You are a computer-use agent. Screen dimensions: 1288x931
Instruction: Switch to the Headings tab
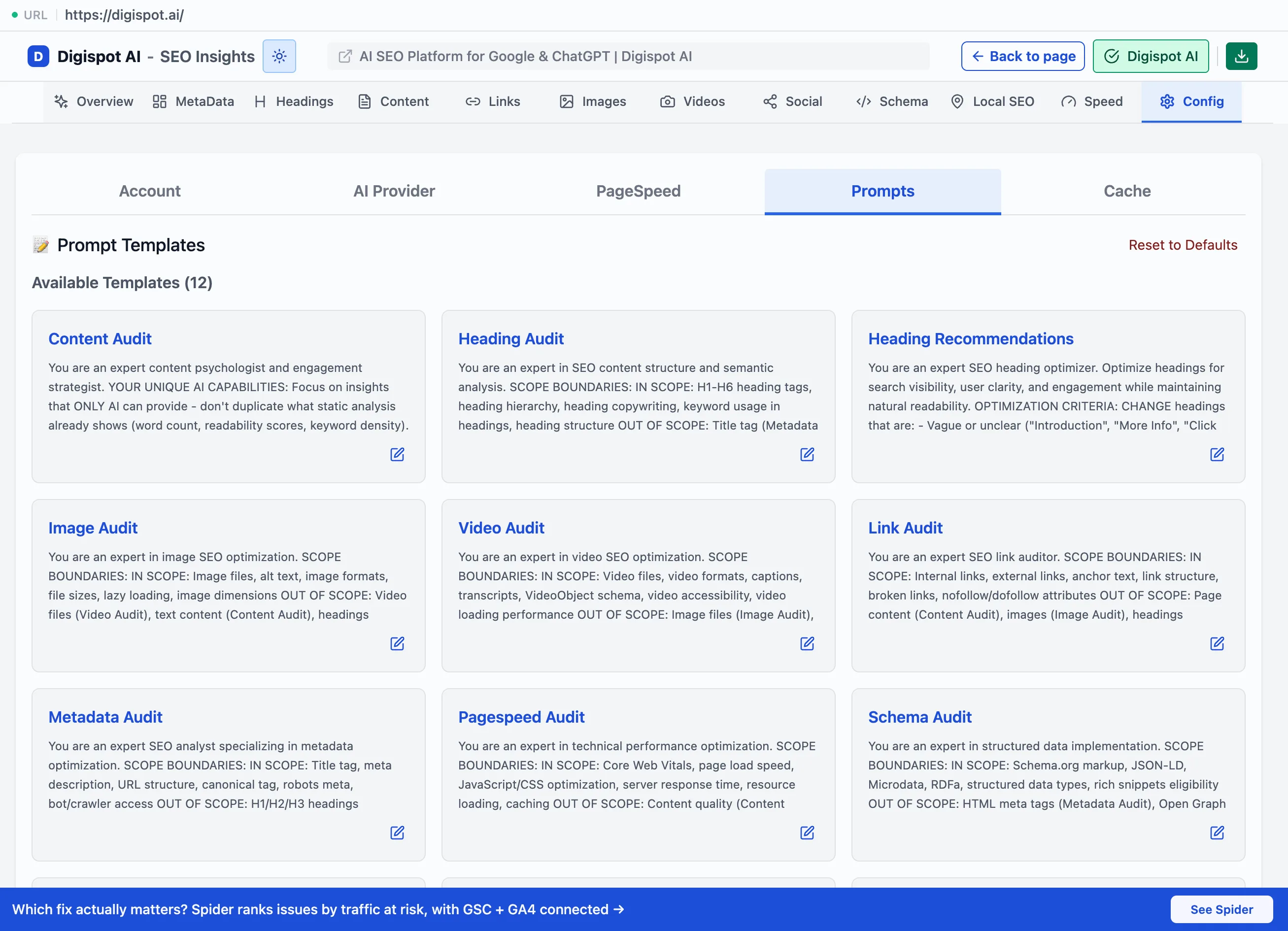click(x=294, y=101)
